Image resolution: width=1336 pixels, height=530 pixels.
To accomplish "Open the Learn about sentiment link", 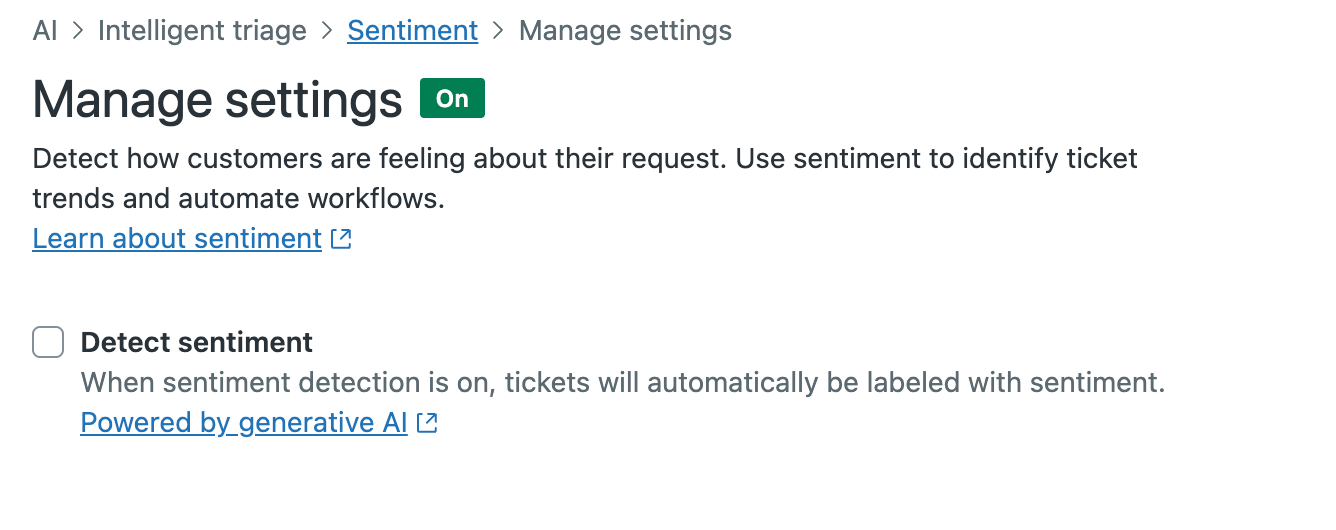I will pos(177,239).
